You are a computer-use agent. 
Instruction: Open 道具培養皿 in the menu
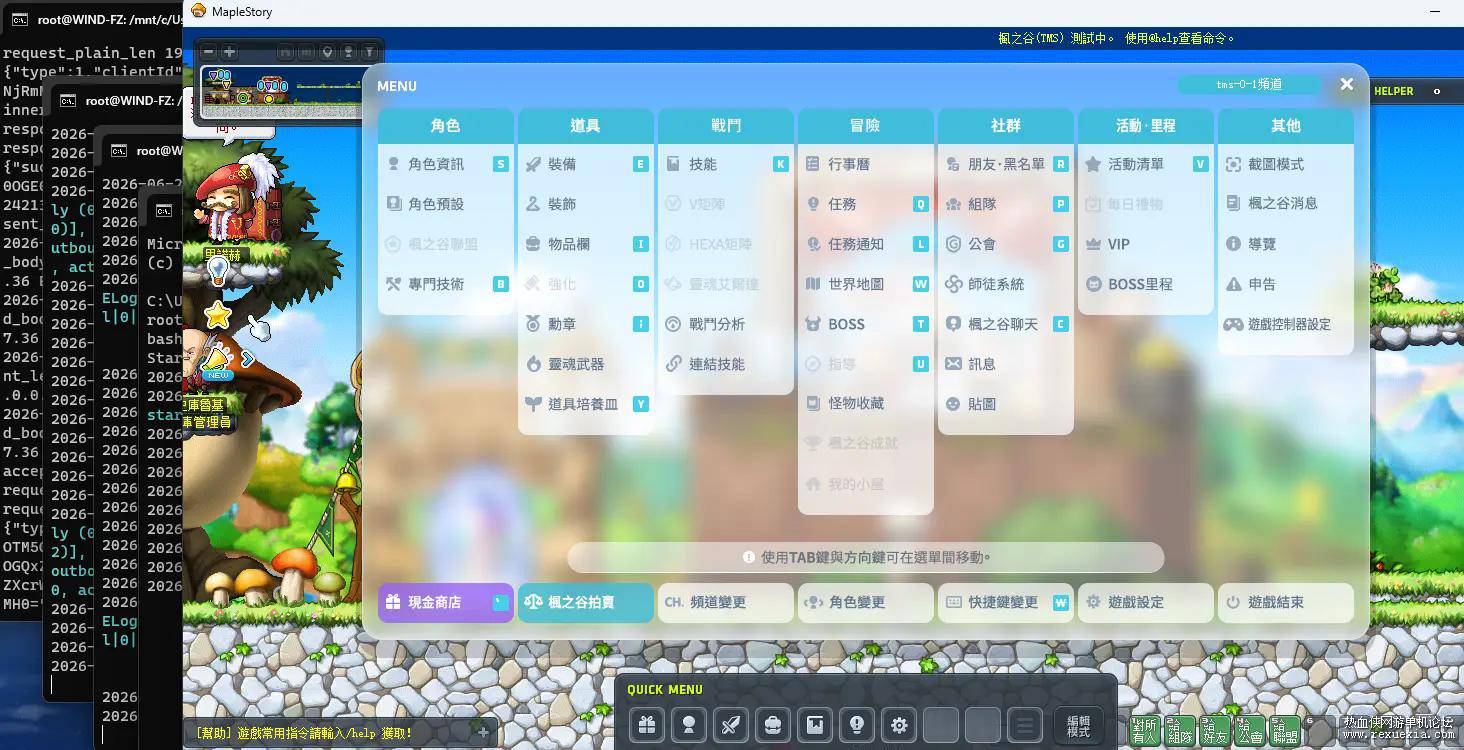[x=586, y=404]
